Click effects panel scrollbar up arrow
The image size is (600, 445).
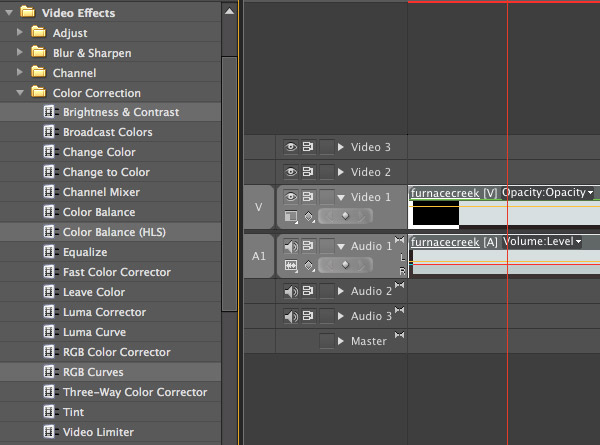[x=229, y=11]
